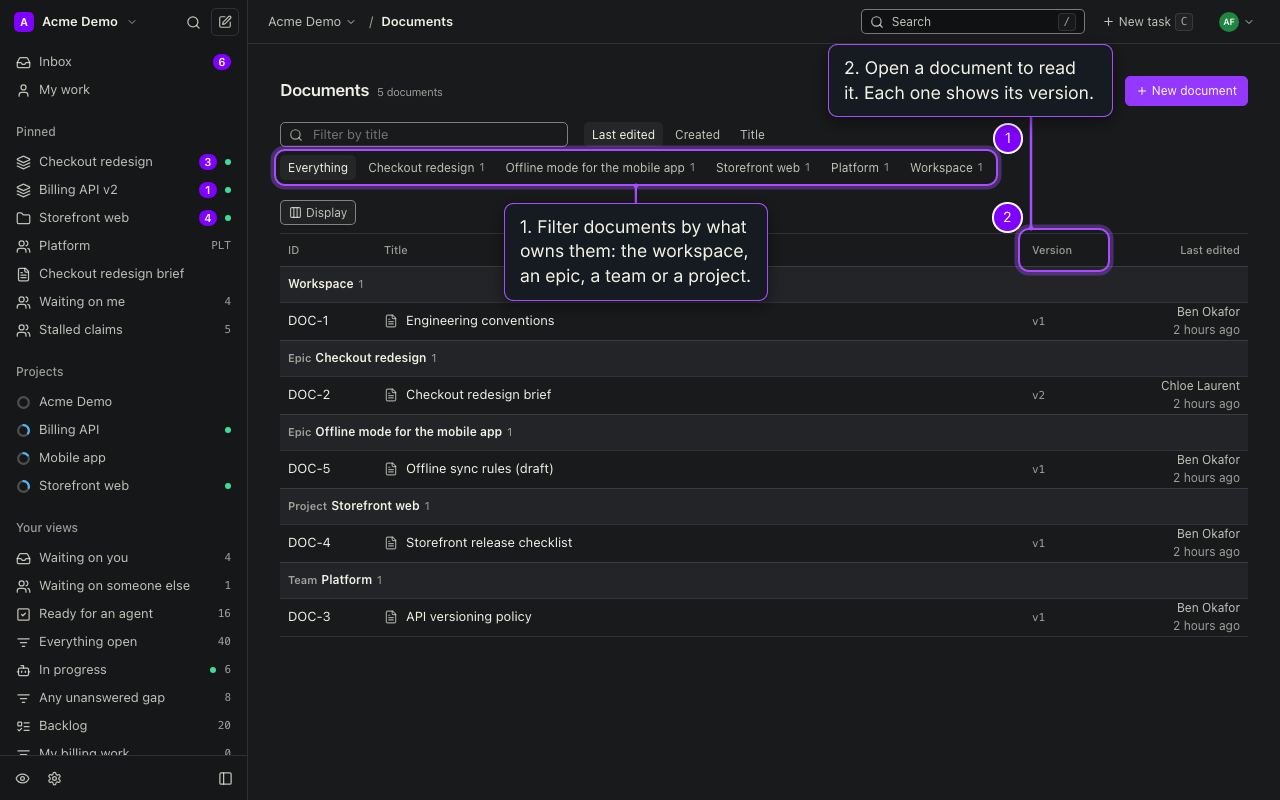Select the Everything filter chip

click(x=318, y=168)
